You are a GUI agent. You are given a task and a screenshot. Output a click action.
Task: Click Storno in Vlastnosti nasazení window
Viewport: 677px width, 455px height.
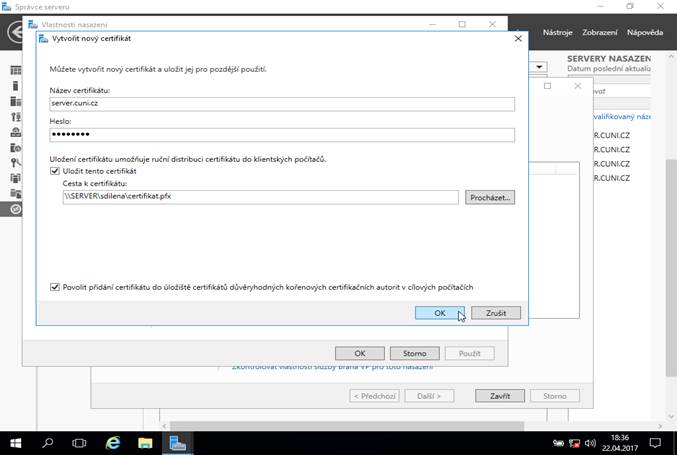pyautogui.click(x=414, y=353)
